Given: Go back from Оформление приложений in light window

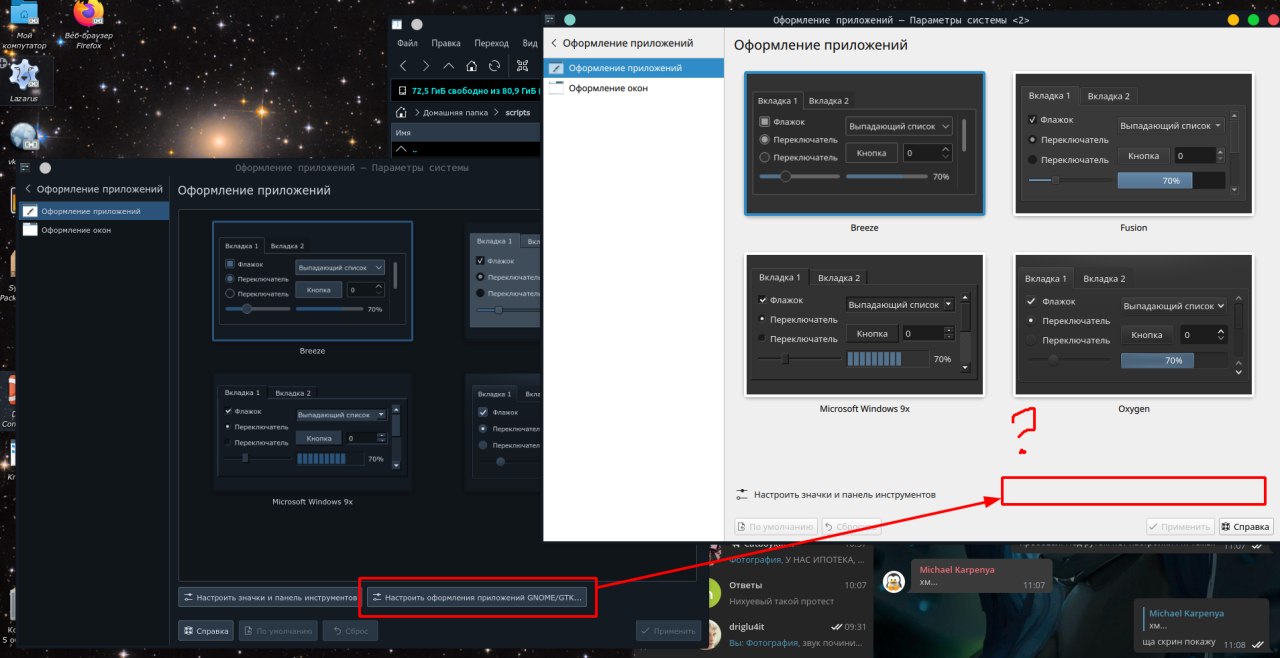Looking at the screenshot, I should (x=554, y=43).
